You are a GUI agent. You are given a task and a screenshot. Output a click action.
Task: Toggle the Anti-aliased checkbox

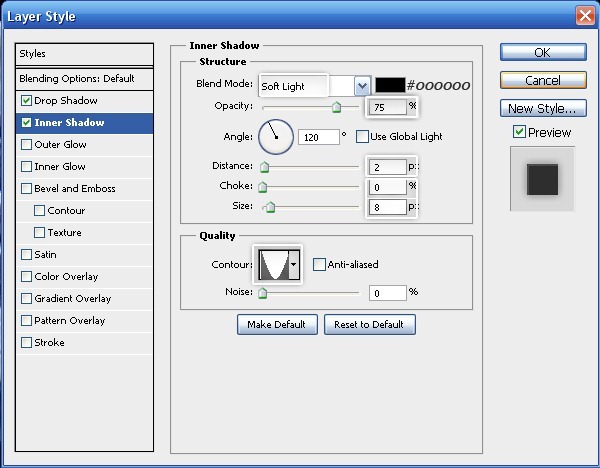(319, 265)
